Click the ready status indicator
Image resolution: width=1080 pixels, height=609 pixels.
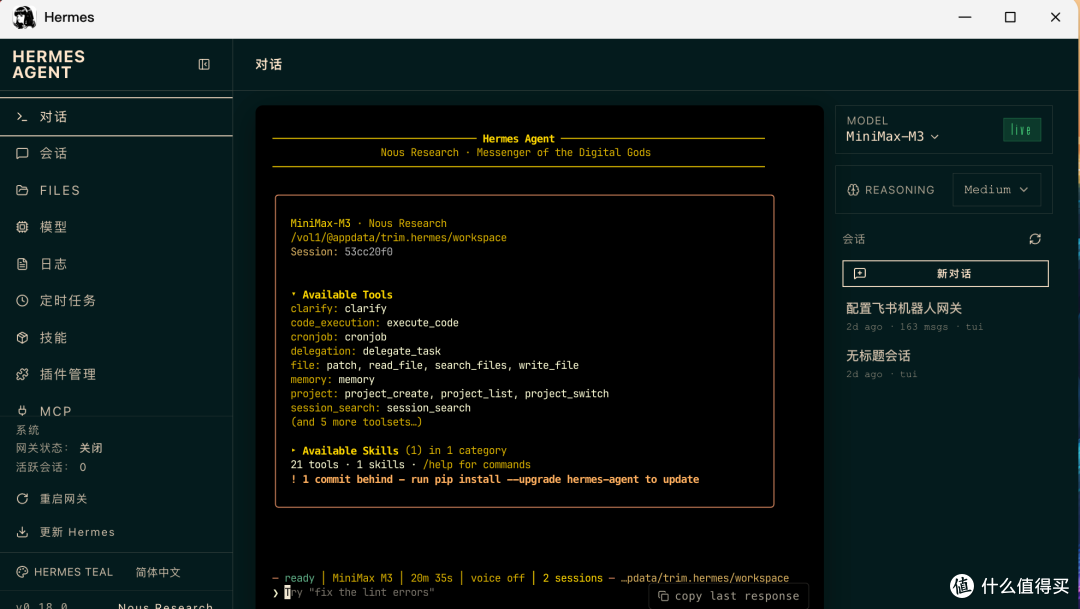[x=299, y=578]
